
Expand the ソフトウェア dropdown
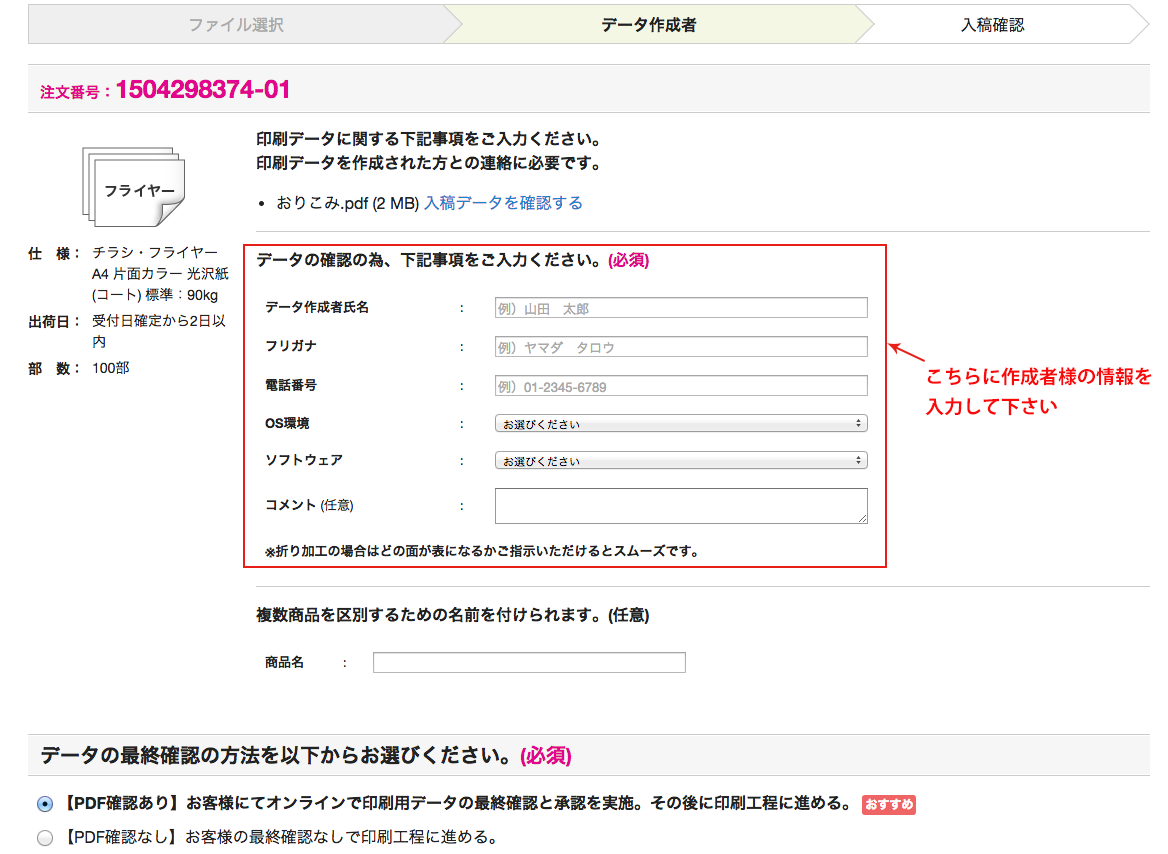click(681, 461)
